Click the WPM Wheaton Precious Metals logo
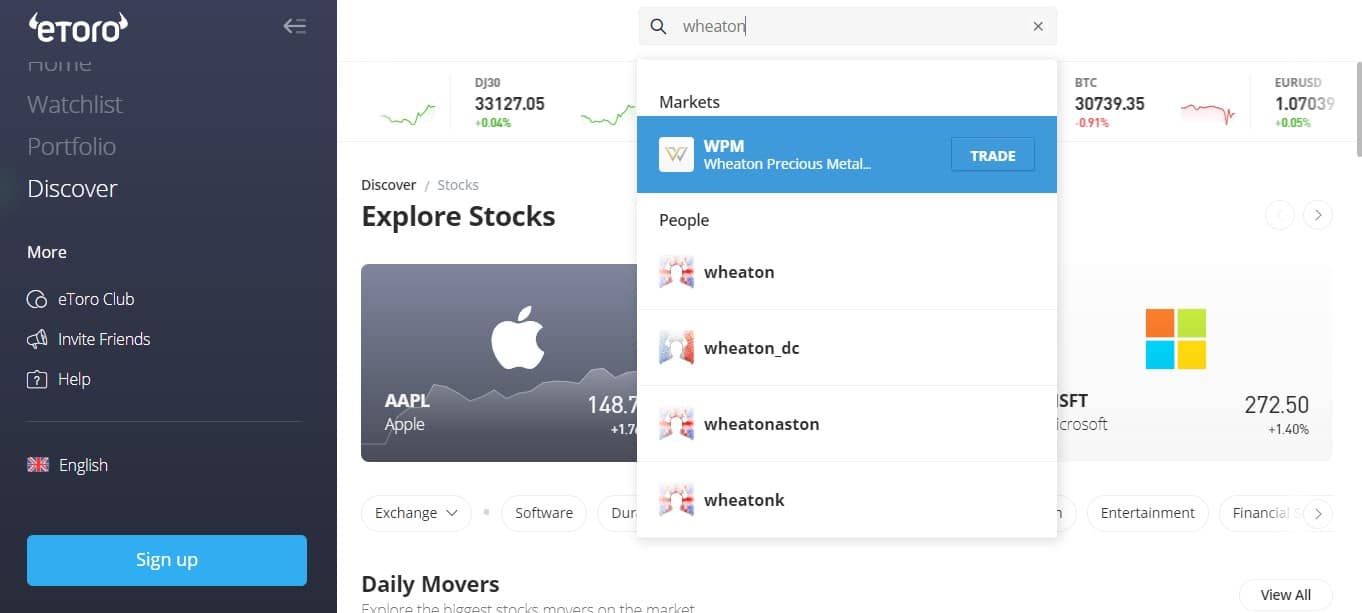 [676, 155]
